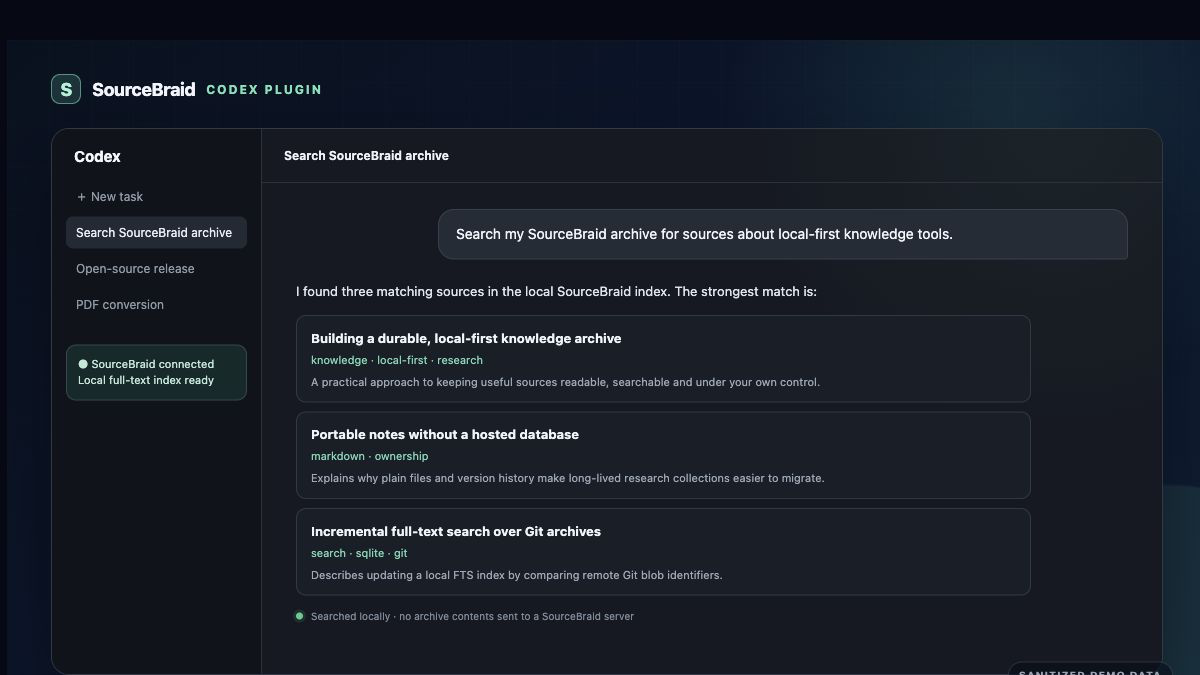Click the Search SourceBraid archive panel title
The height and width of the screenshot is (675, 1200).
[x=366, y=156]
